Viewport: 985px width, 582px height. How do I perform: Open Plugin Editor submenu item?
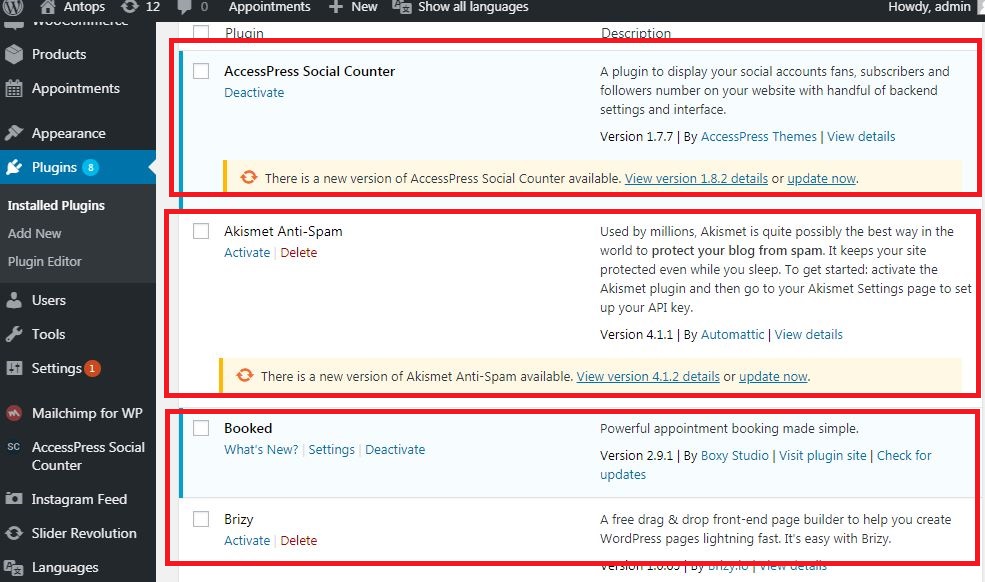coord(45,261)
